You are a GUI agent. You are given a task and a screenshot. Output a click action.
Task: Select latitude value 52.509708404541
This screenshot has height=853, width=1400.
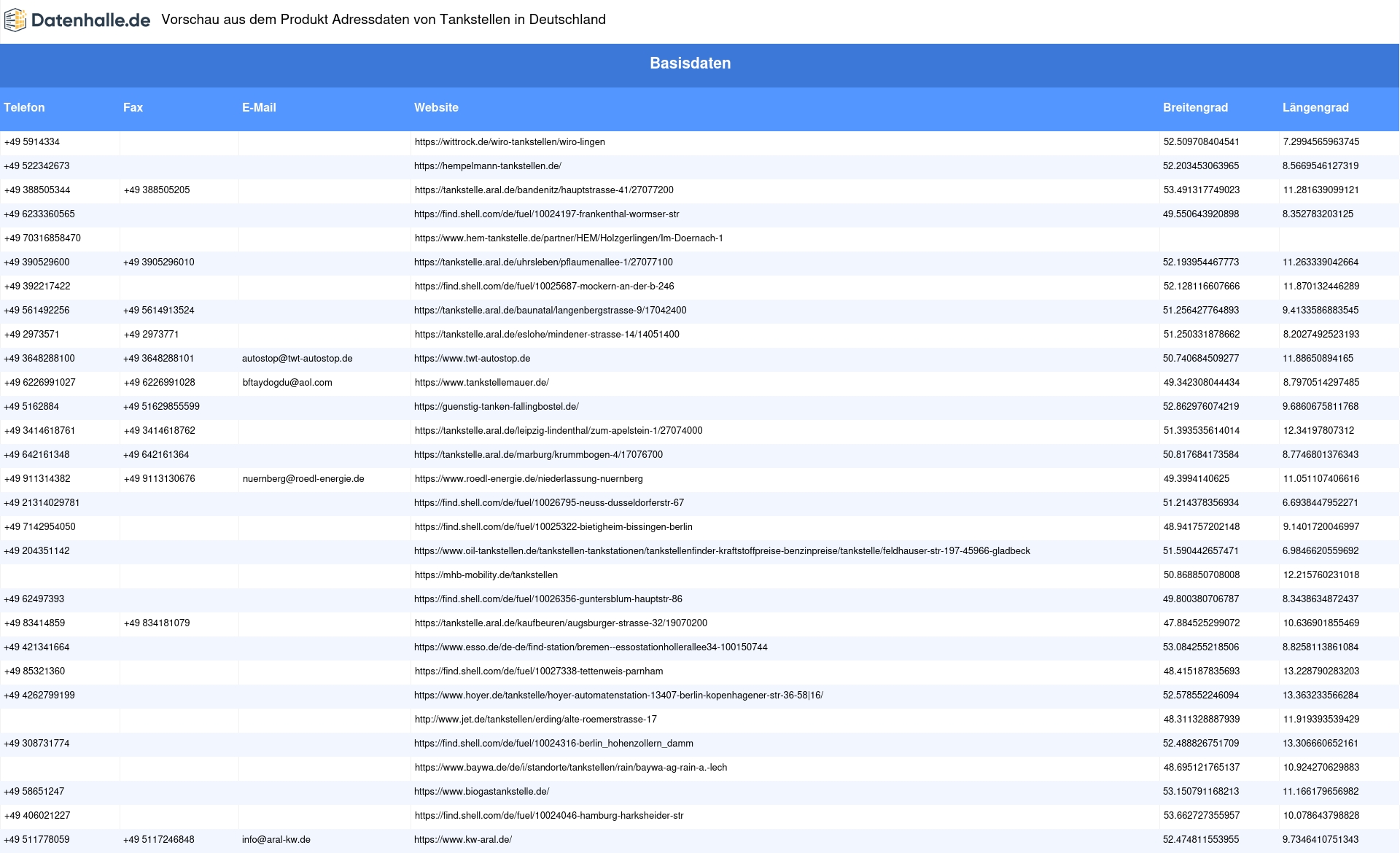[1202, 142]
